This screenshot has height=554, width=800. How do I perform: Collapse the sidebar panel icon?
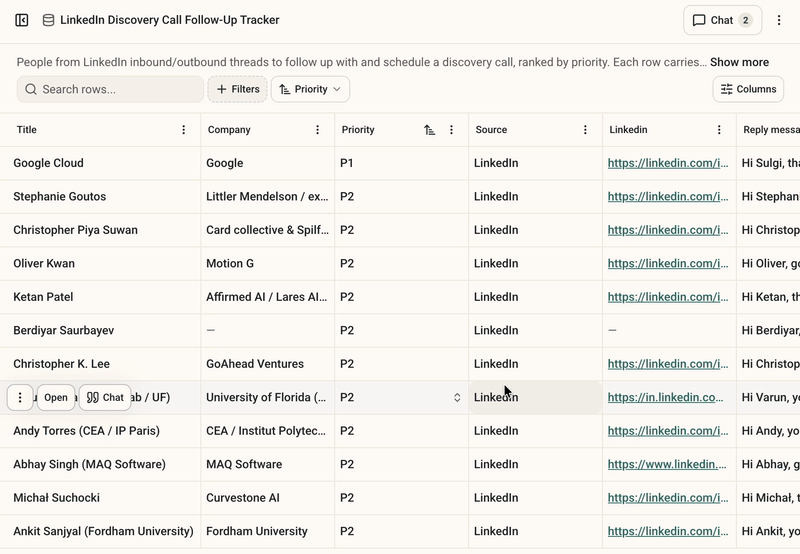pos(21,20)
